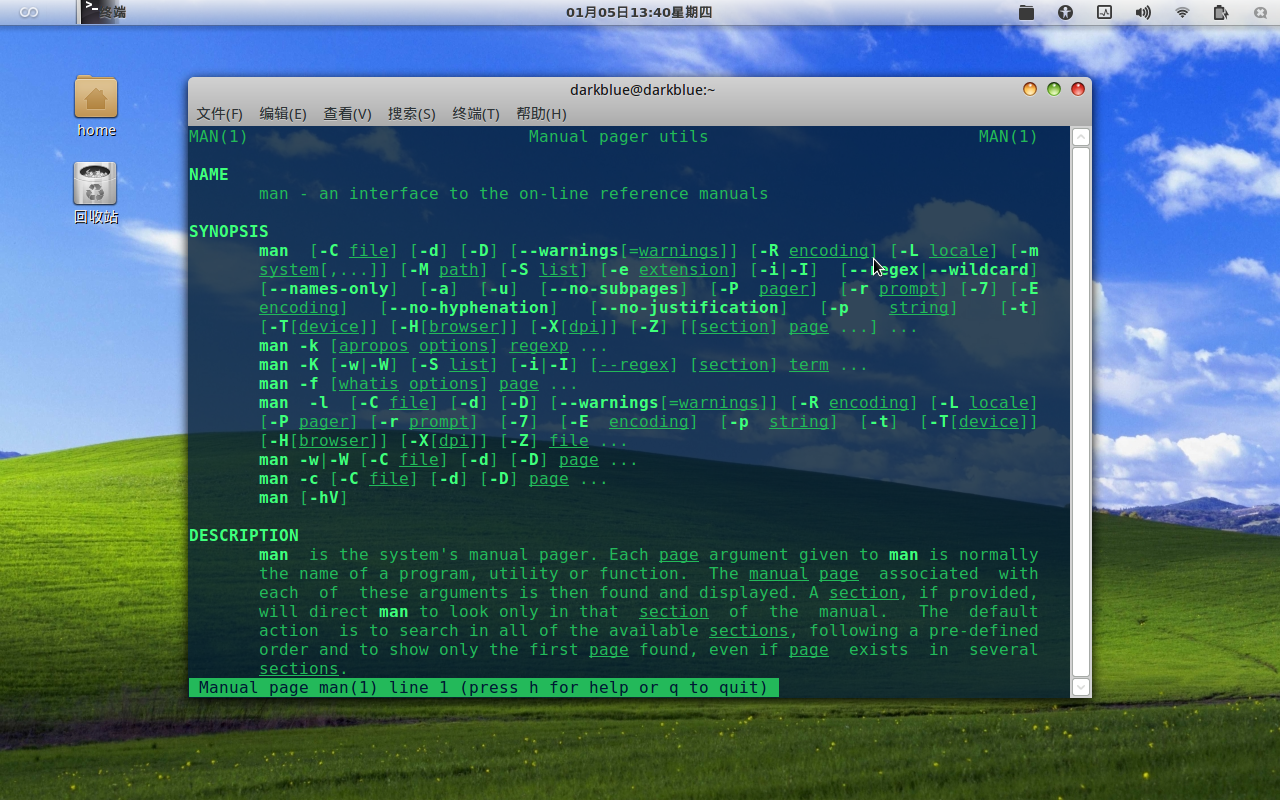Minimize the terminal with the orange button

click(1030, 89)
